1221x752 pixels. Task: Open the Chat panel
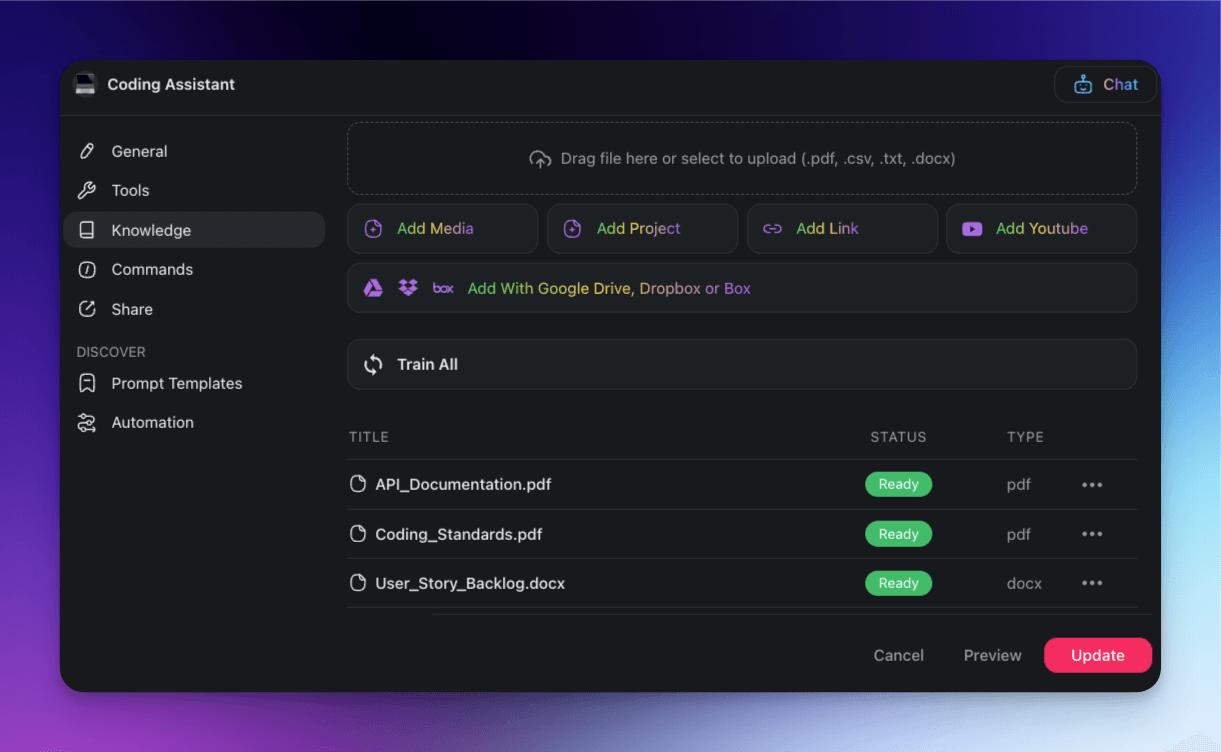coord(1105,84)
